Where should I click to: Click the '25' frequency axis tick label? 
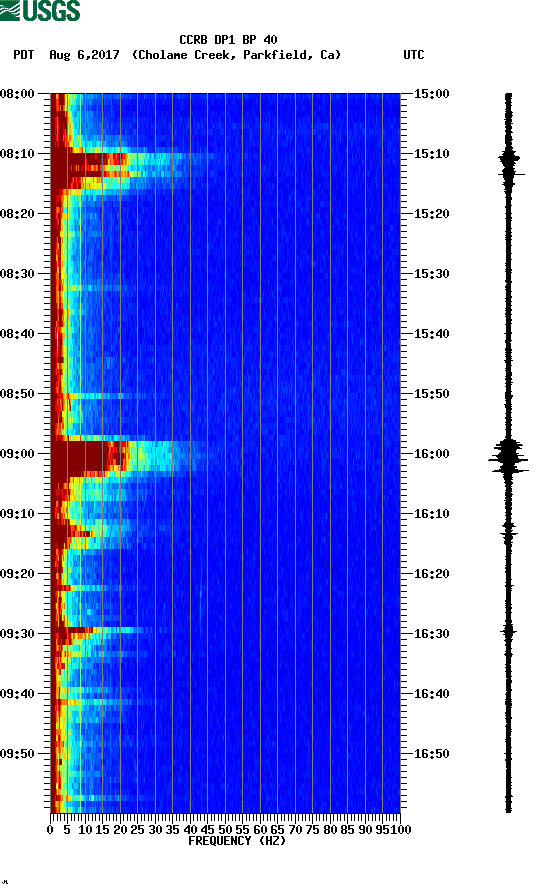pos(137,830)
